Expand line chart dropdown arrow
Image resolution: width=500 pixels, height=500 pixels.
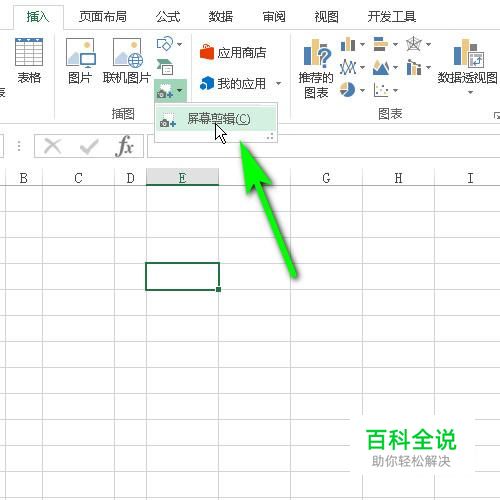362,67
